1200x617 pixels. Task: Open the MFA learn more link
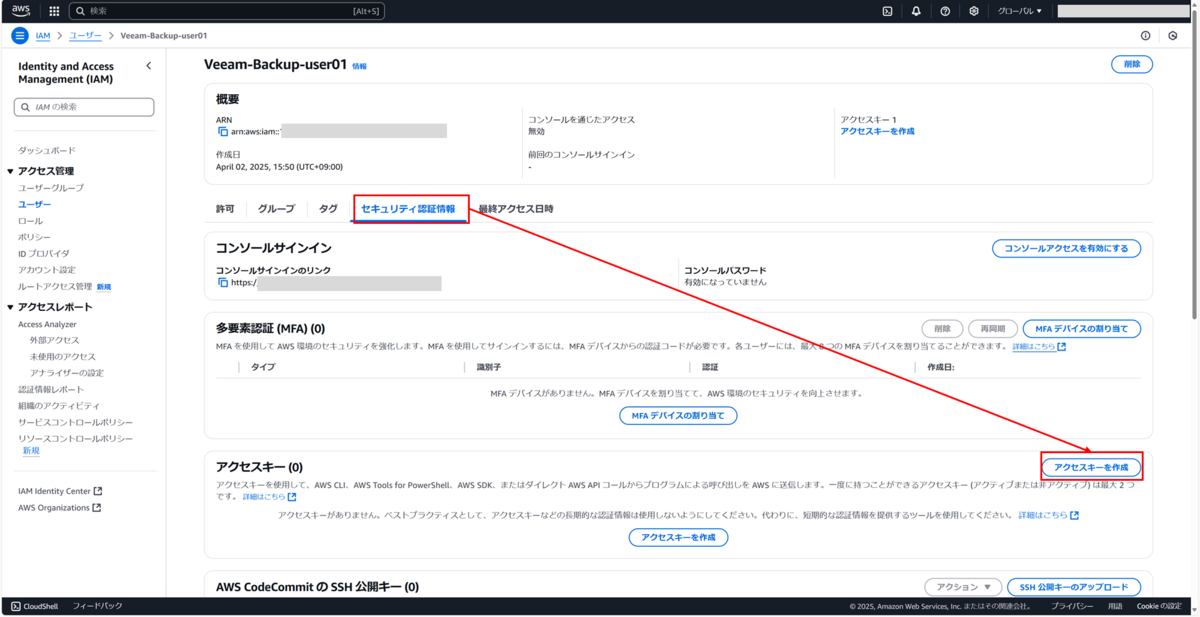[x=1039, y=346]
